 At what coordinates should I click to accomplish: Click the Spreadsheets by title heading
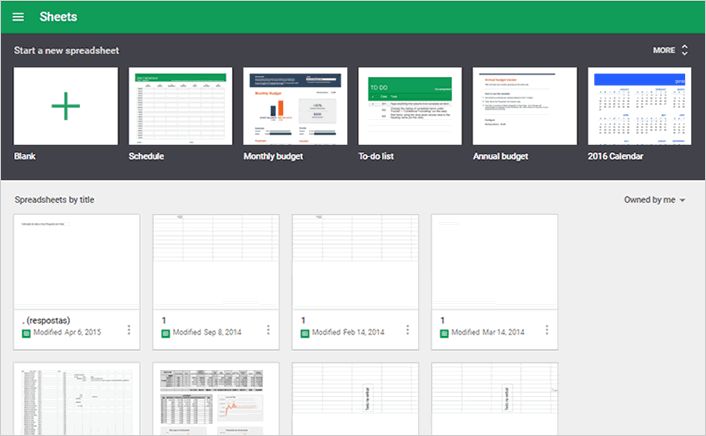tap(54, 200)
